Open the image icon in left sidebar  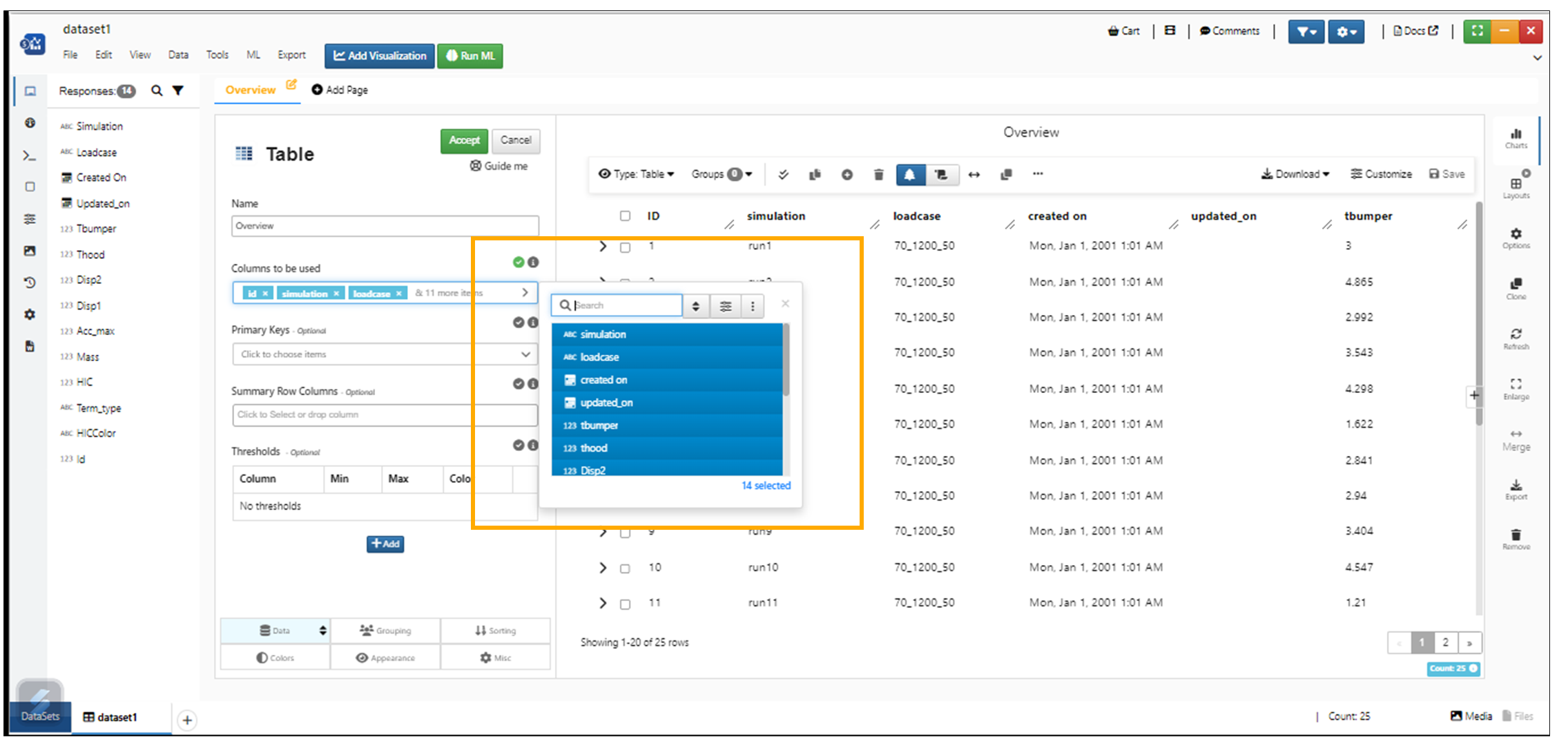pos(29,251)
